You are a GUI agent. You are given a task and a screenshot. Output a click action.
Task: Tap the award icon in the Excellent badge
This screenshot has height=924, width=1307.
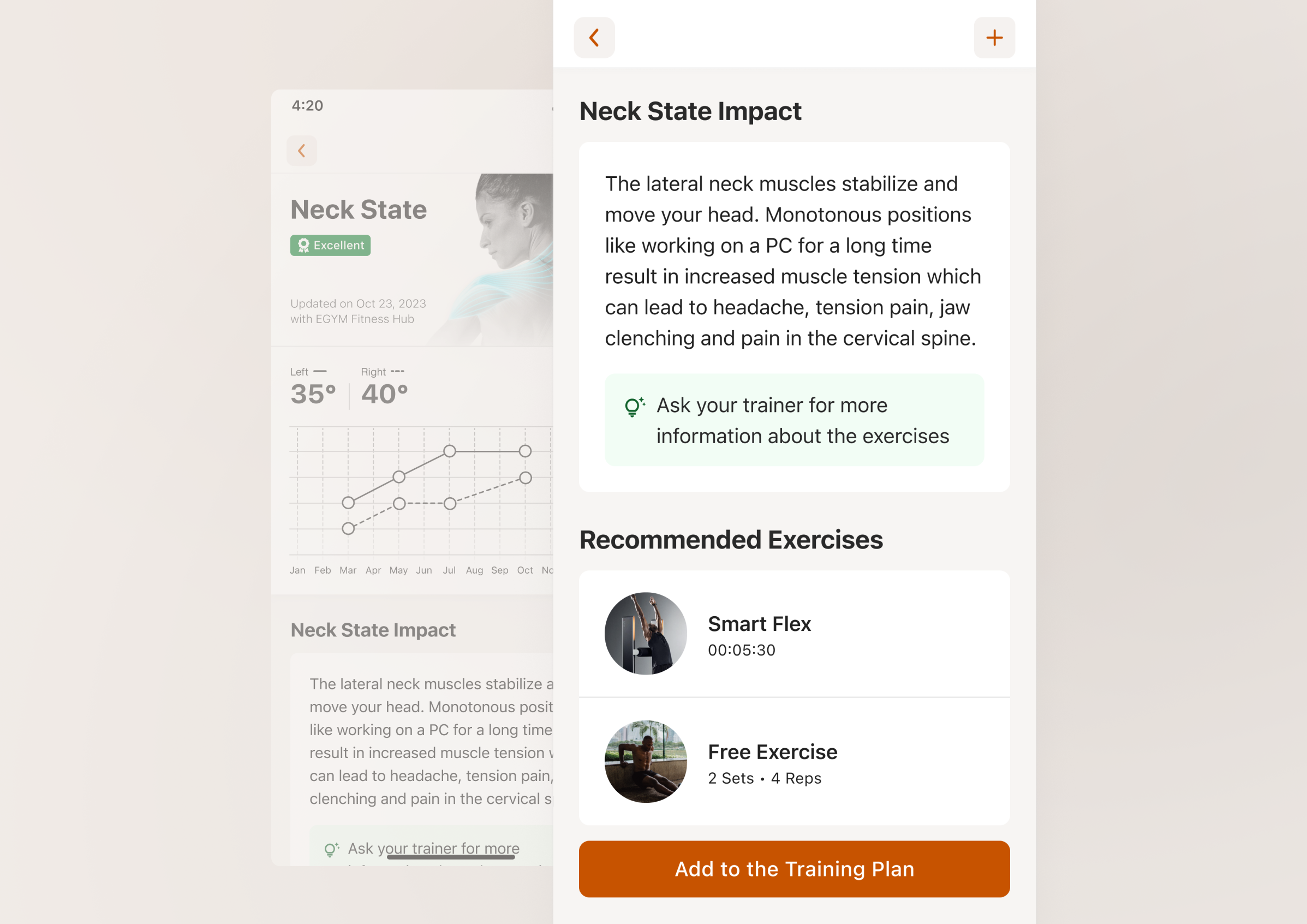click(303, 246)
